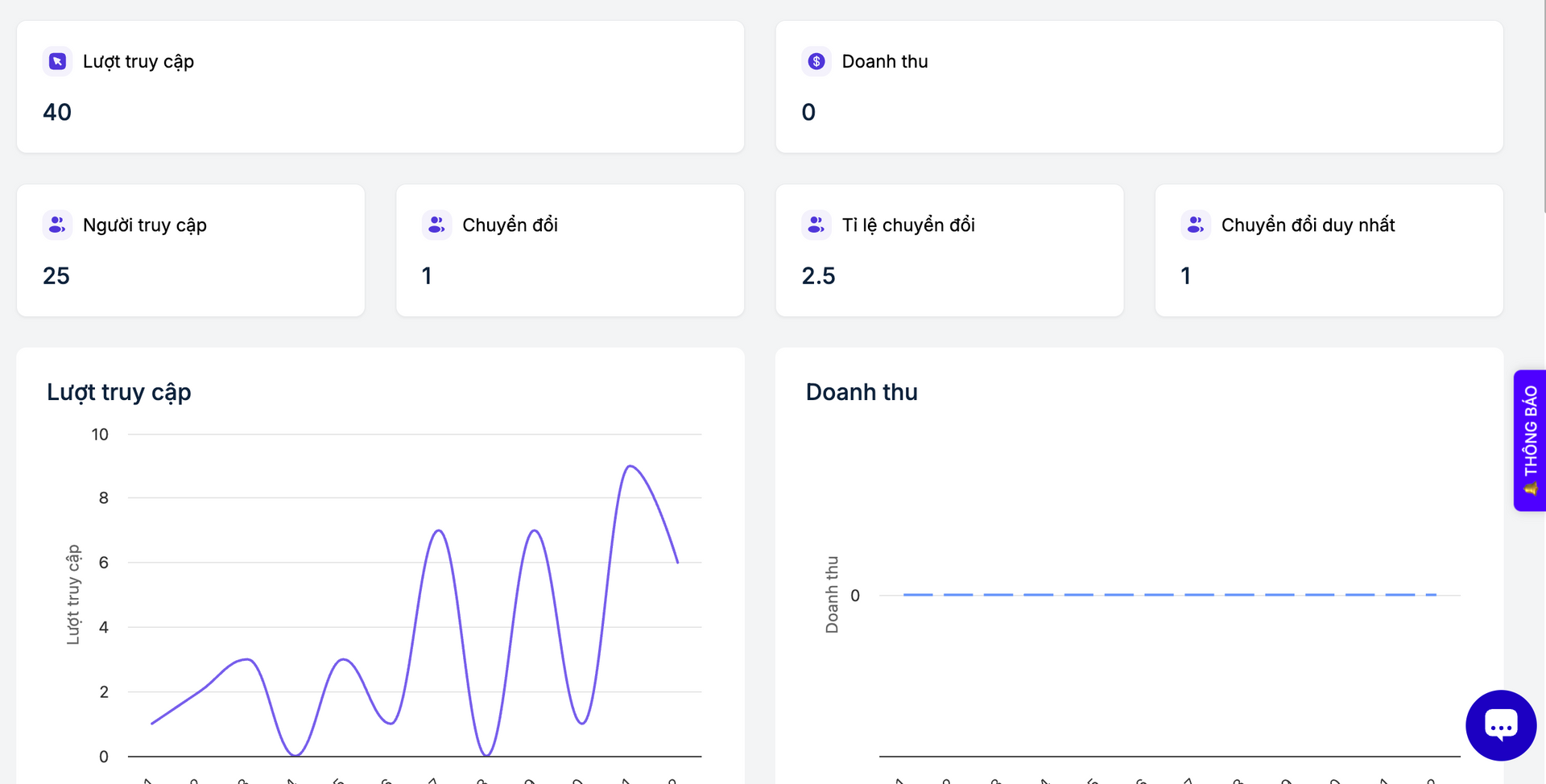
Task: Open the live chat bubble widget
Action: pyautogui.click(x=1500, y=725)
